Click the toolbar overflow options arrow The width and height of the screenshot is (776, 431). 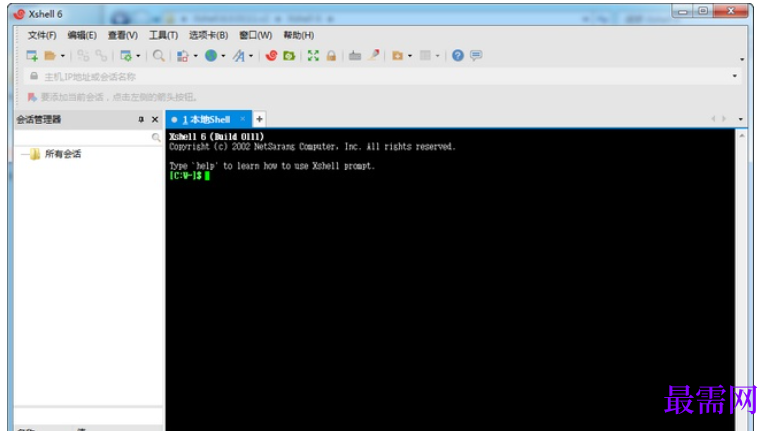coord(742,59)
